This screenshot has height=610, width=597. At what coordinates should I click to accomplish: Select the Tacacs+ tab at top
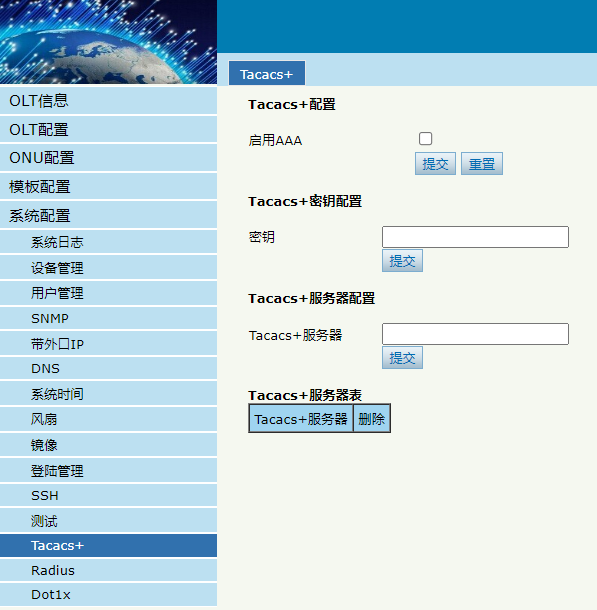(x=267, y=73)
